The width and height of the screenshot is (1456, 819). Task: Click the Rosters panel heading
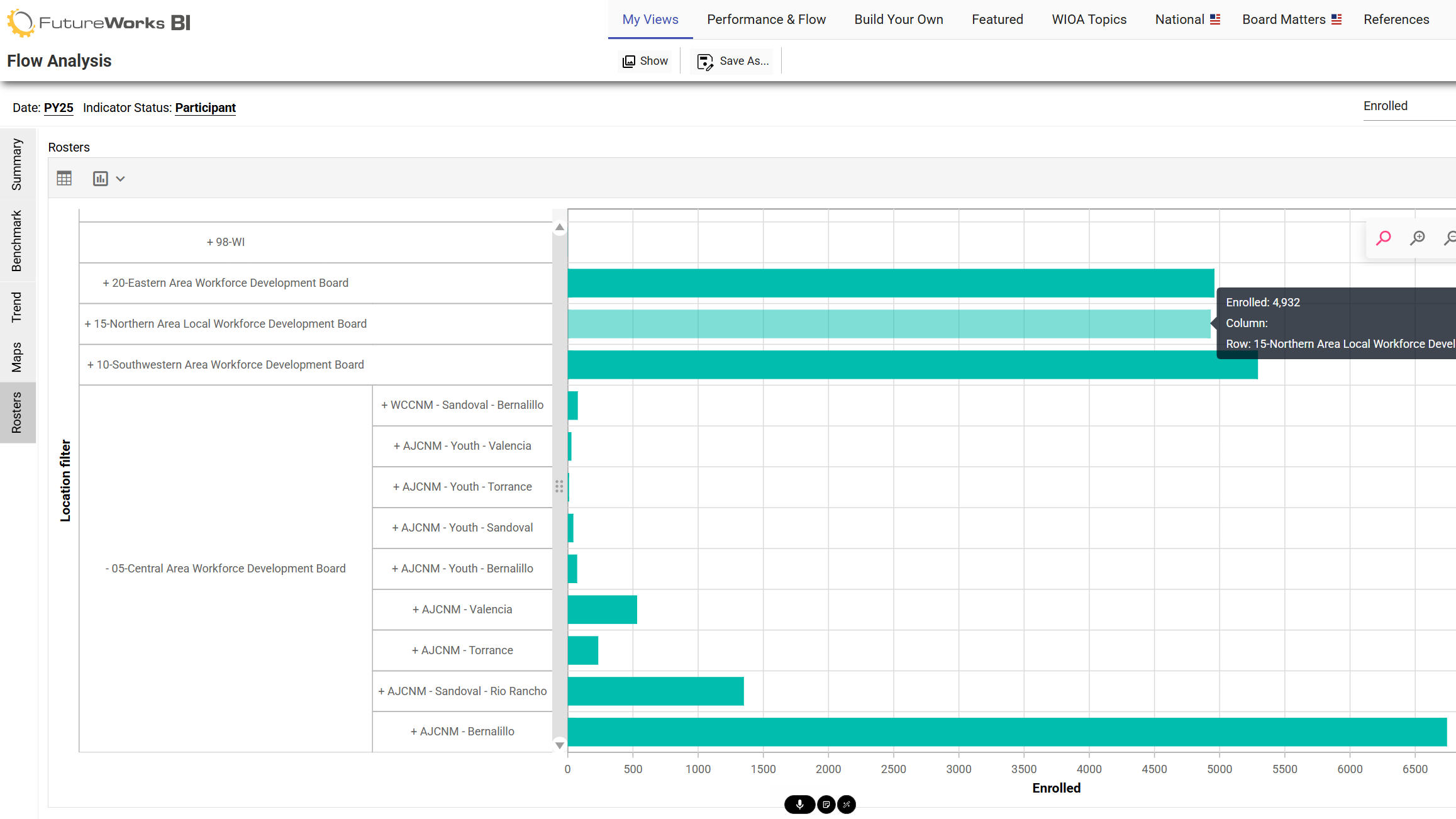(69, 147)
